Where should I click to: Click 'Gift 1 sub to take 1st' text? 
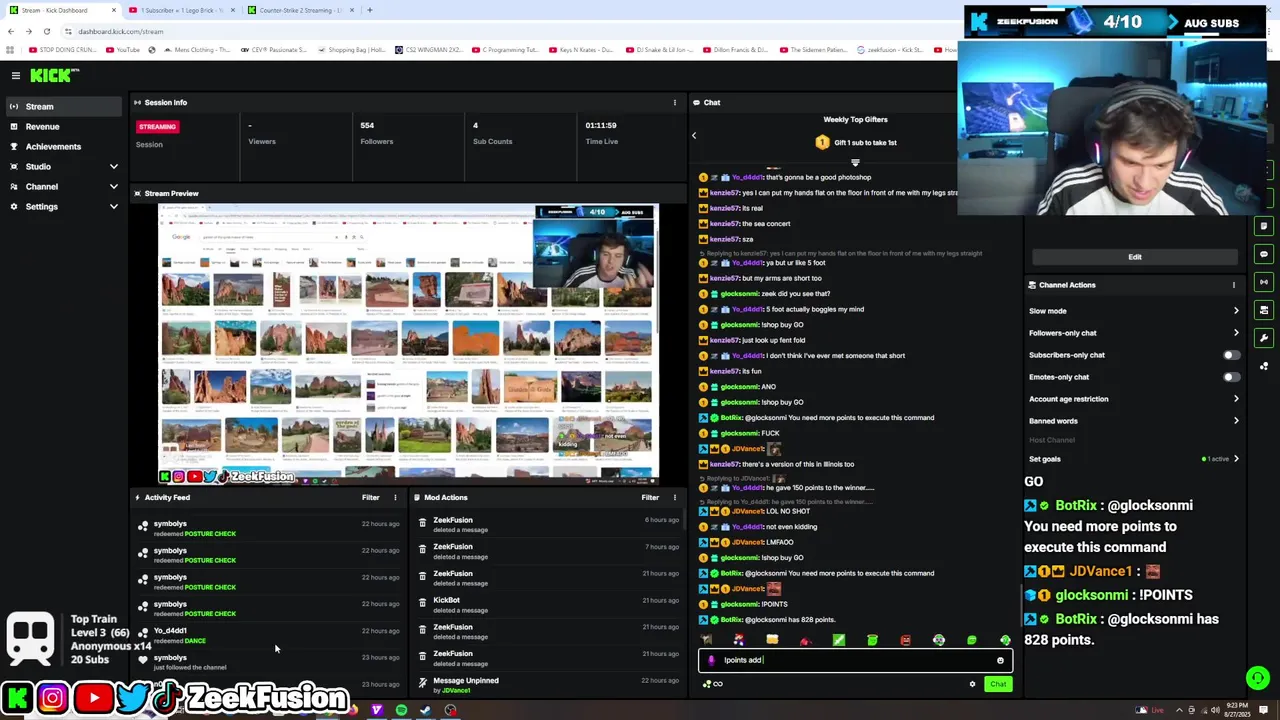point(865,142)
